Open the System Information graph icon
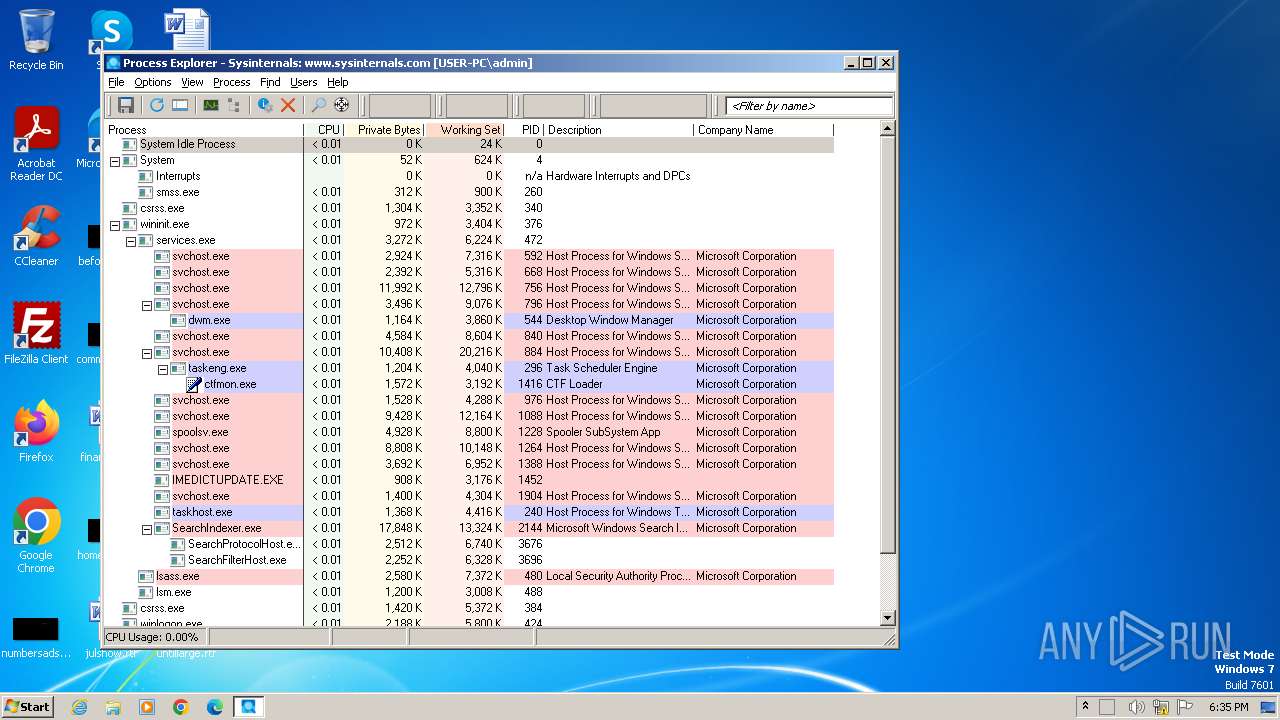The image size is (1280, 720). coord(211,105)
